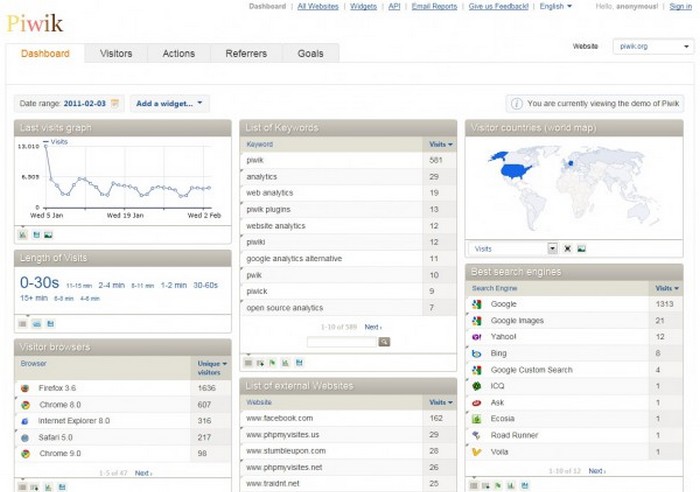Click the 'Ecosia' search engine row

point(574,419)
